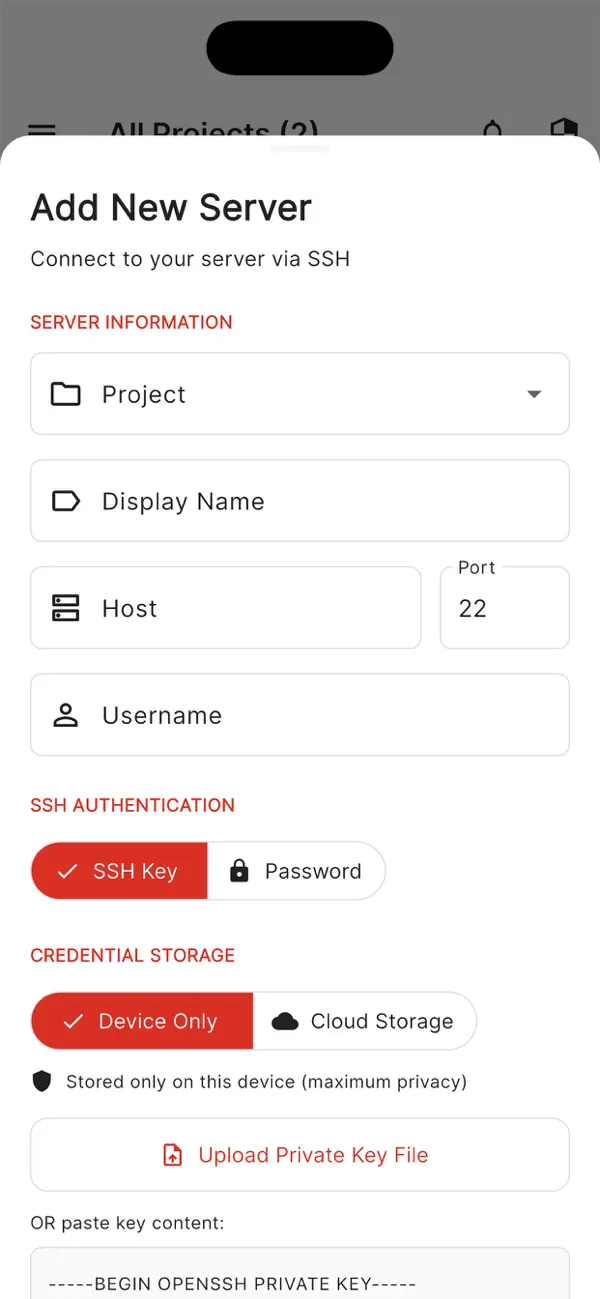Click the server icon in the Host field
This screenshot has width=600, height=1299.
[x=65, y=607]
